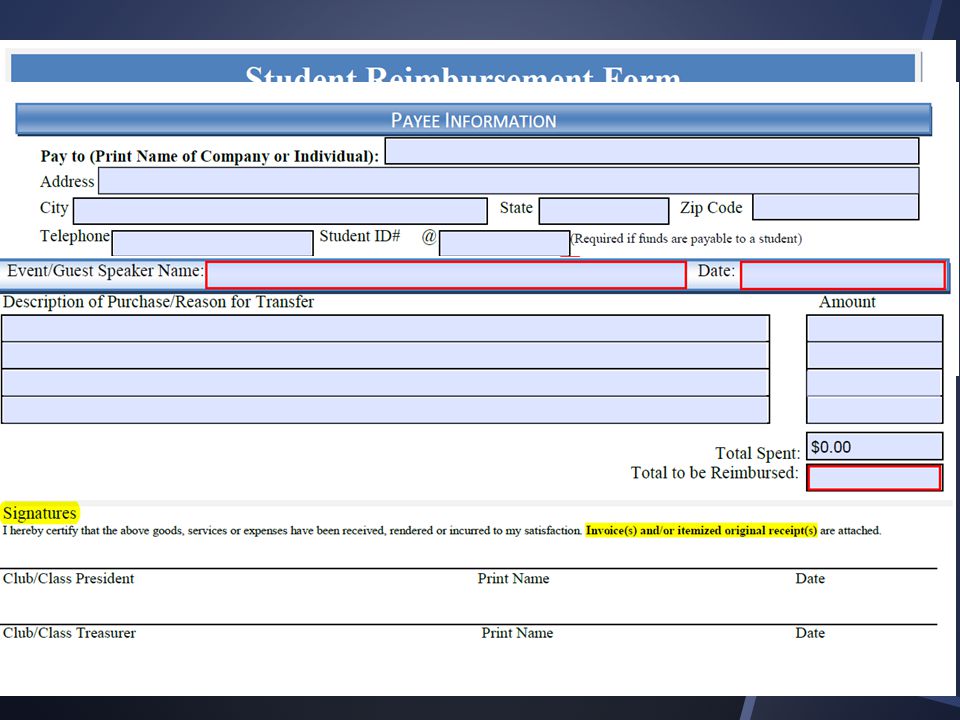Click the second Description of Purchase row
The height and width of the screenshot is (720, 960).
pyautogui.click(x=385, y=355)
